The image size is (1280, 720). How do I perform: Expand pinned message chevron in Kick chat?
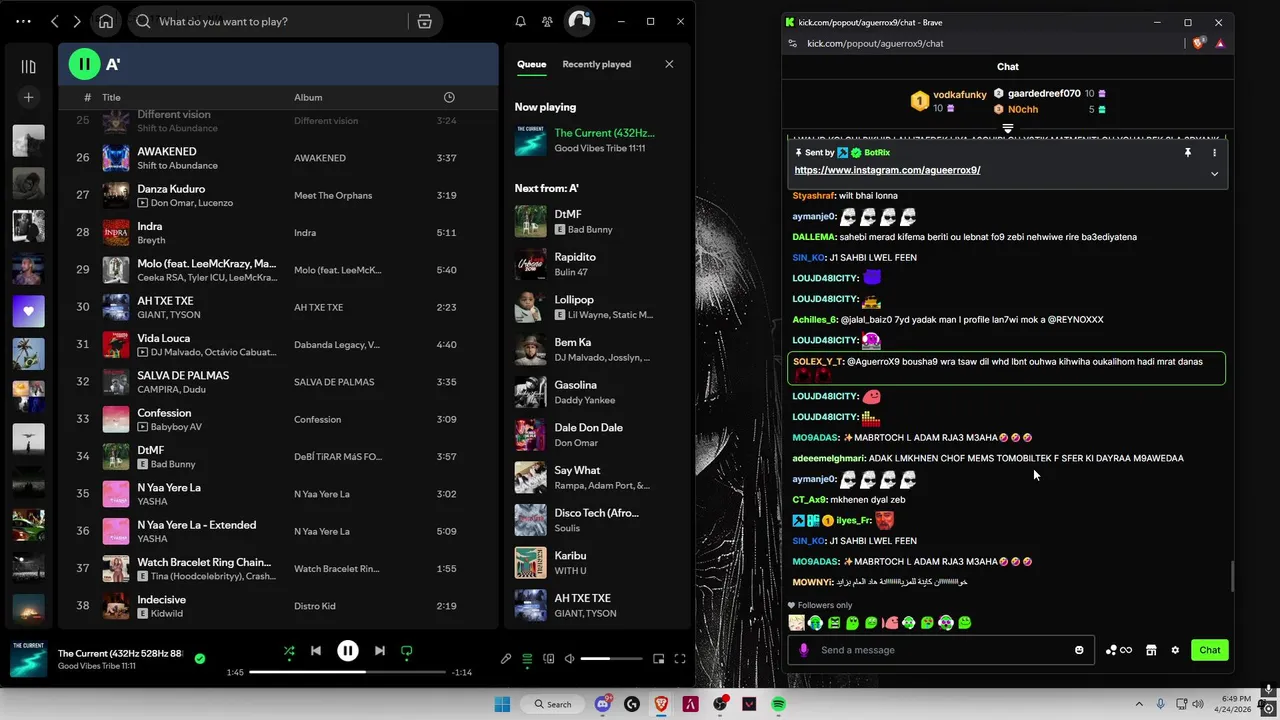coord(1215,173)
